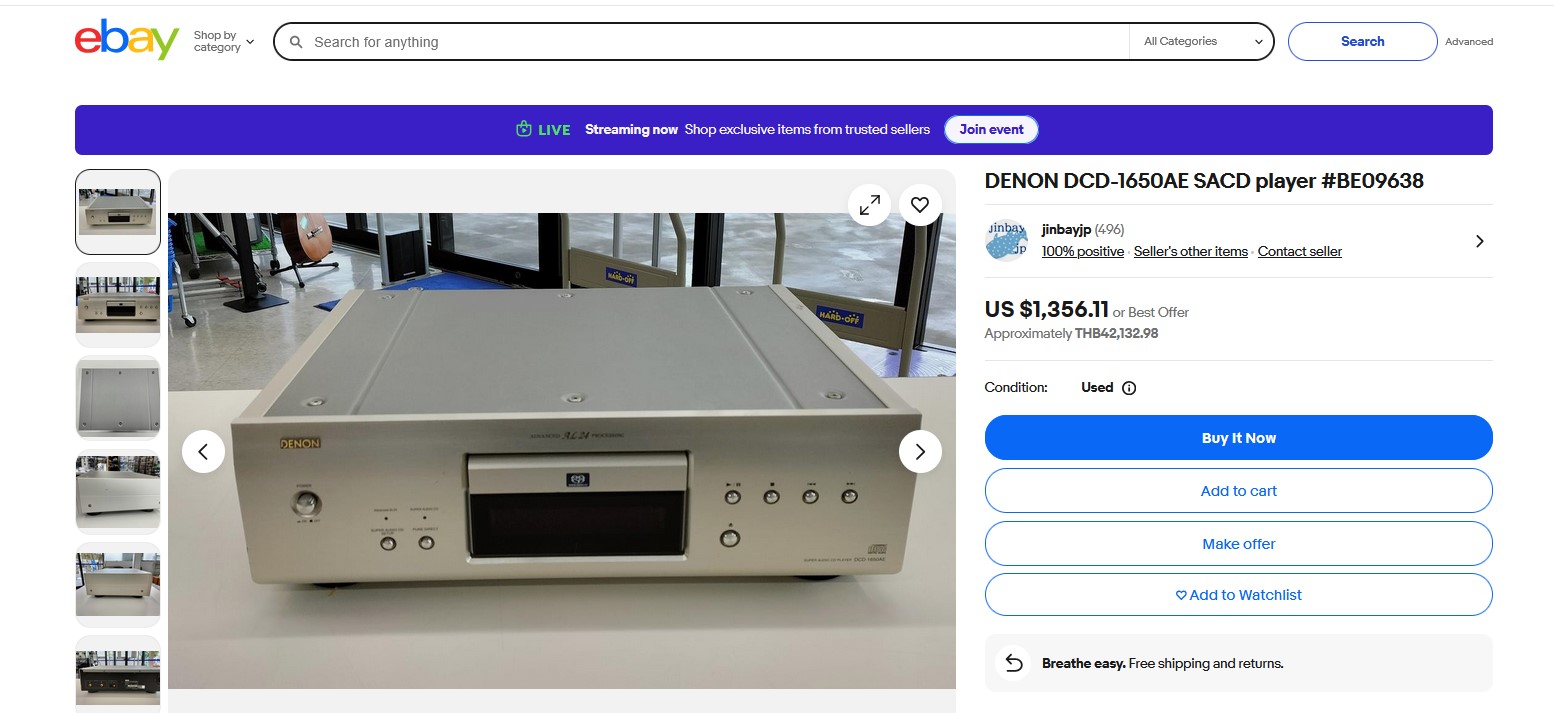The height and width of the screenshot is (713, 1554).
Task: Select the third thumbnail showing top panel
Action: click(118, 397)
